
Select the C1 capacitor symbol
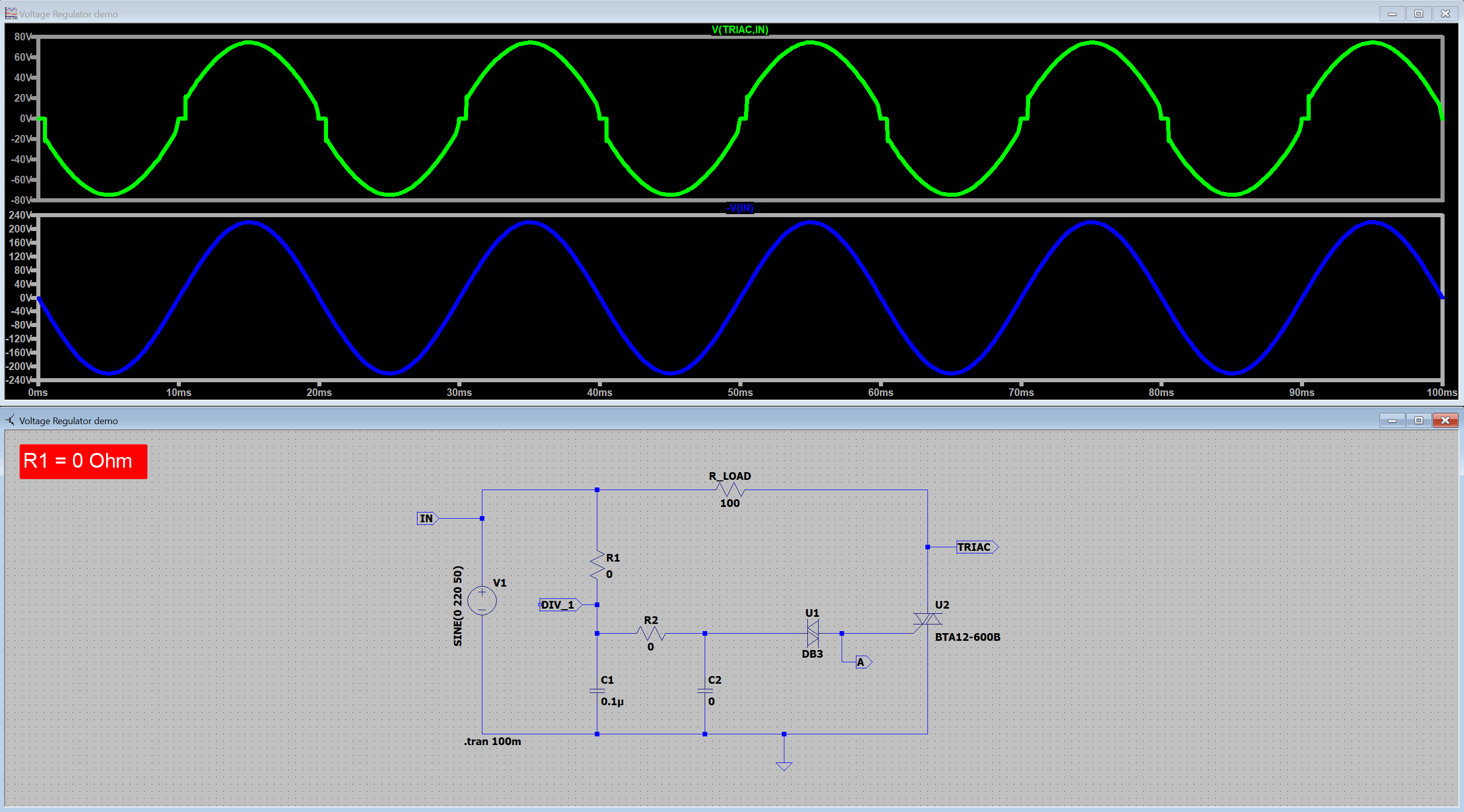point(597,691)
